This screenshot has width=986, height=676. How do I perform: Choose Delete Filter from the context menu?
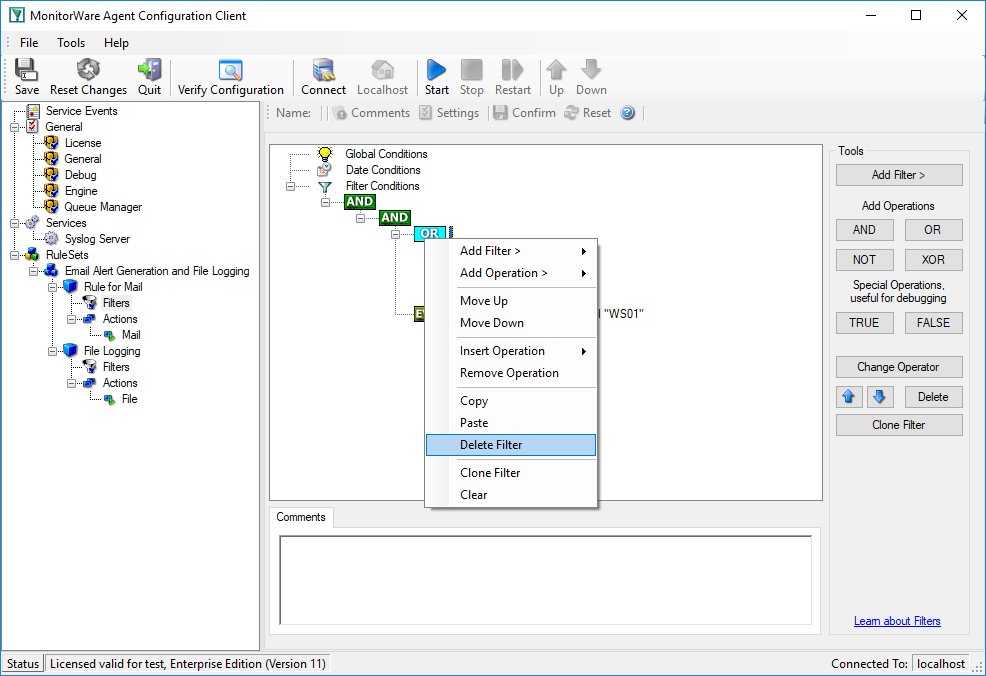pyautogui.click(x=511, y=445)
